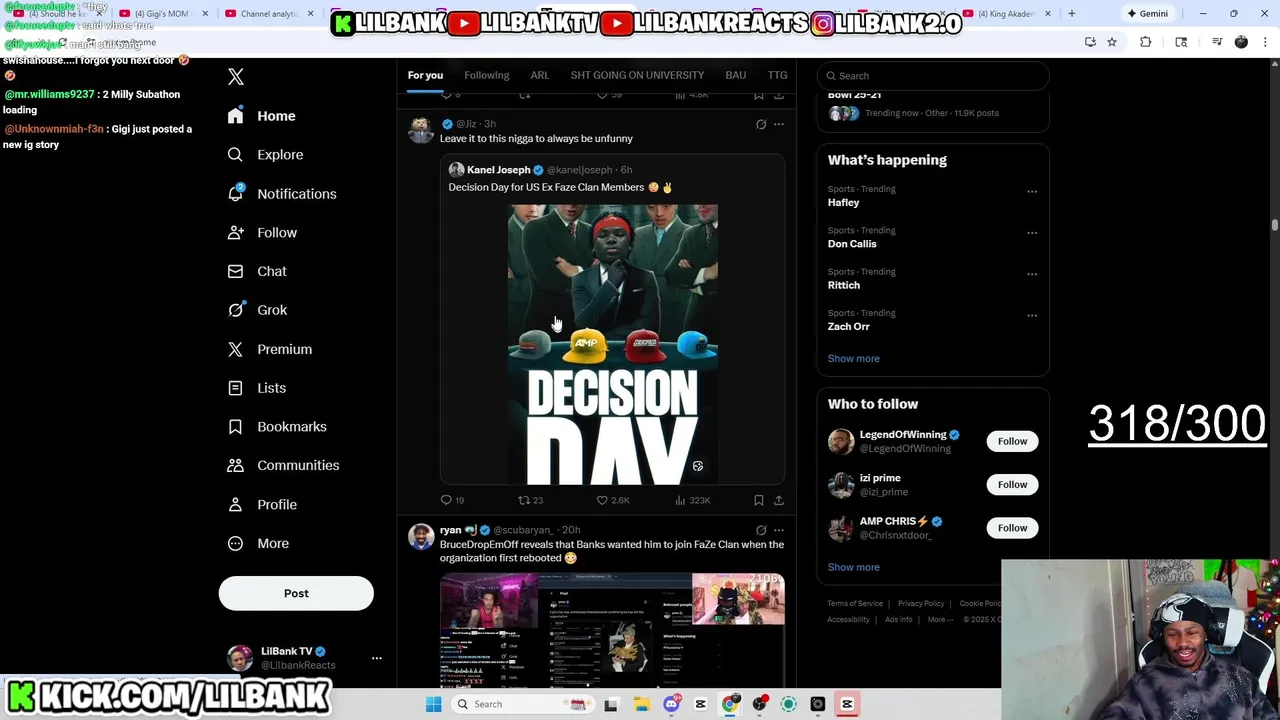Click the X logo in the sidebar
Screen dimensions: 1280x720
tap(236, 77)
